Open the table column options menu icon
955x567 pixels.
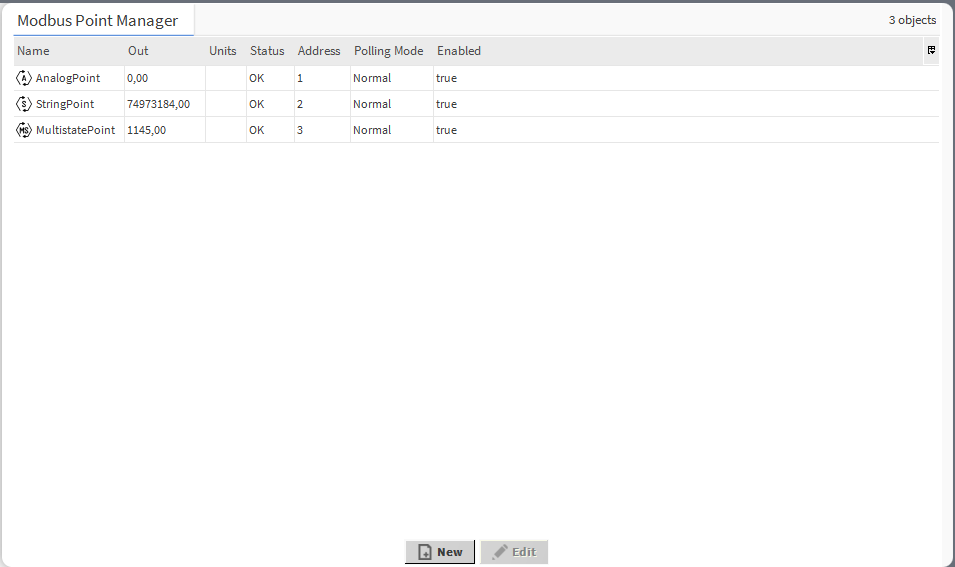(931, 50)
